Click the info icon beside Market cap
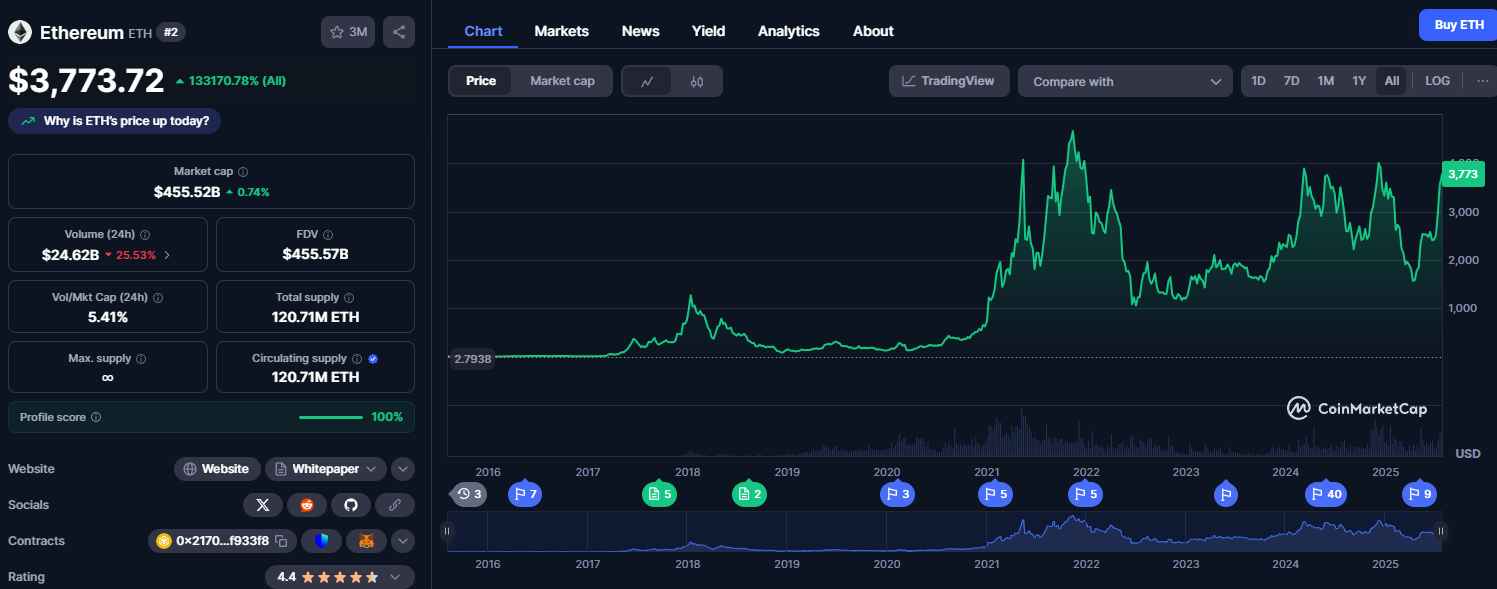Screen dimensions: 1497x589 click(243, 172)
